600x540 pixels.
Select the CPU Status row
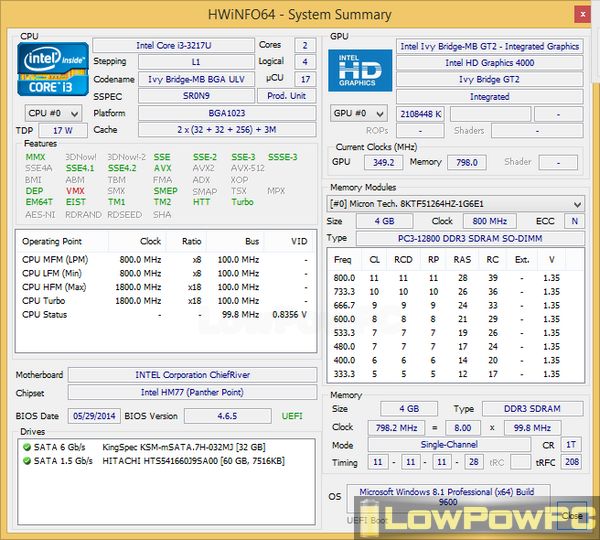click(166, 315)
